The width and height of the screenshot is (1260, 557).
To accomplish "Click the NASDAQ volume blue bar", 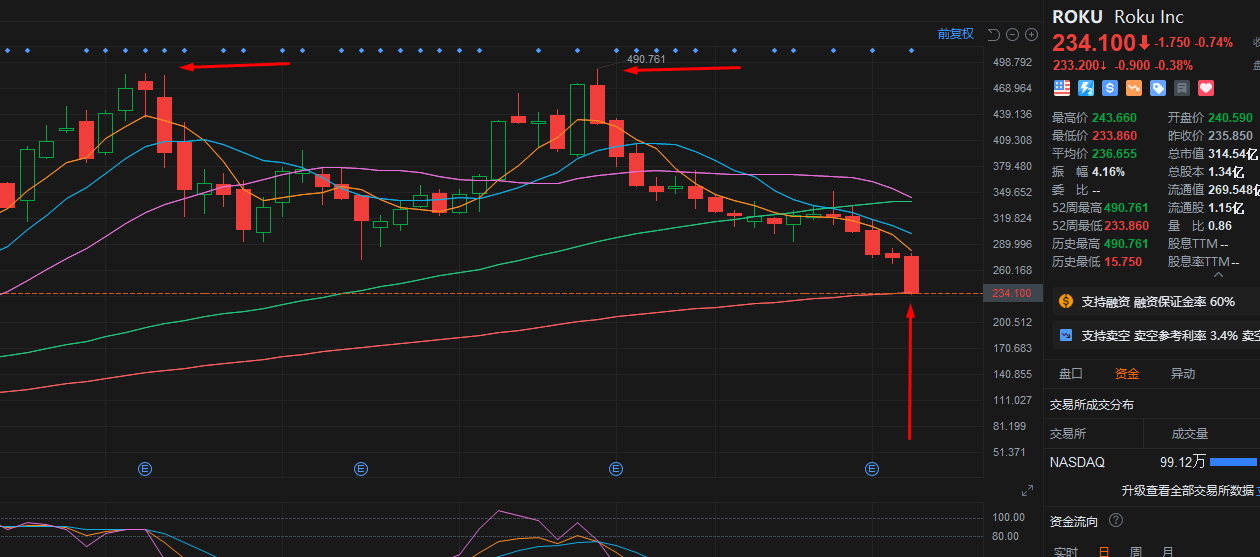I will (1233, 462).
